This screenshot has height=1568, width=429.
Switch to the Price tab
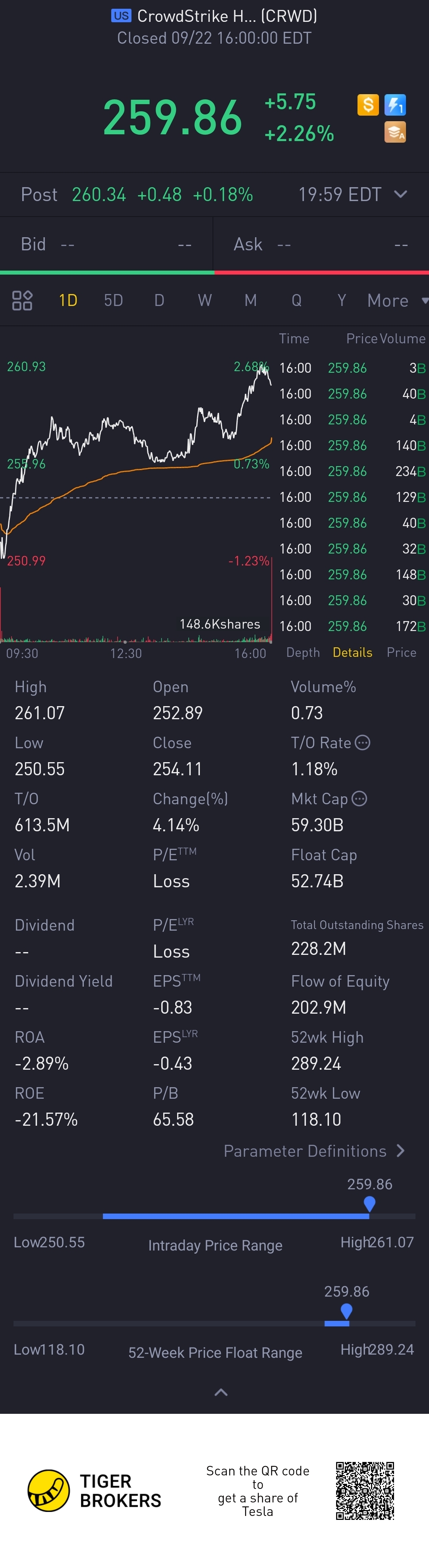coord(401,652)
